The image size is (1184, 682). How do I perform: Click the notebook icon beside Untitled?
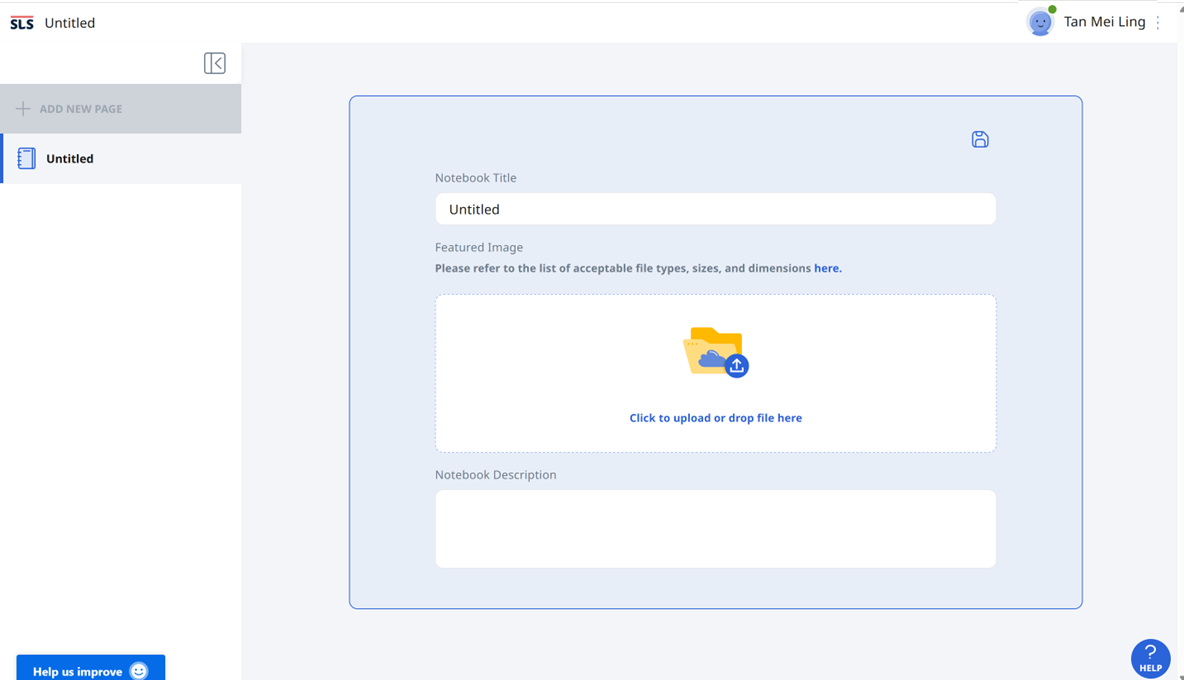click(x=27, y=158)
